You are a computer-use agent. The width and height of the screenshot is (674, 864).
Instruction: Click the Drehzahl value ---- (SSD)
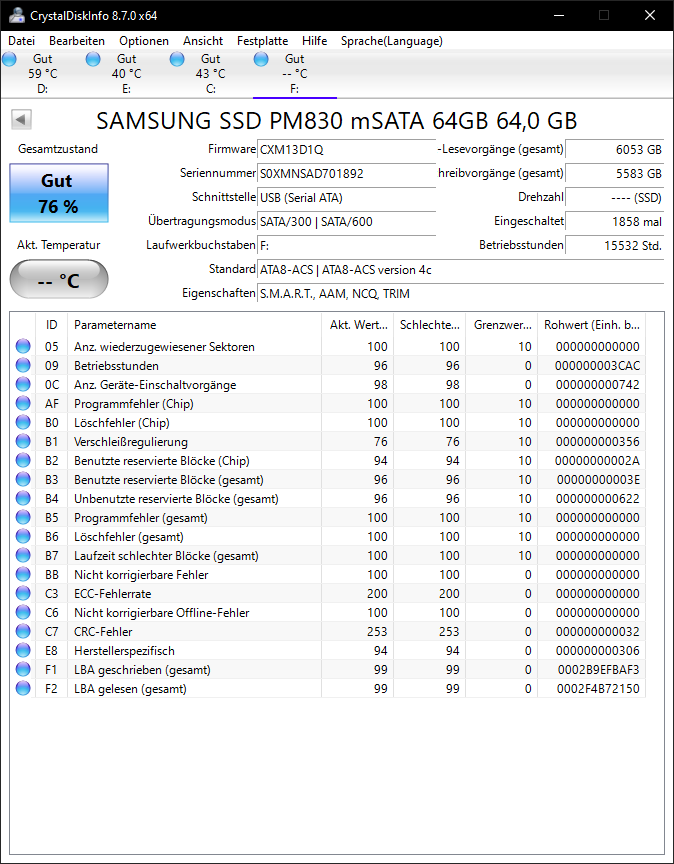(615, 198)
